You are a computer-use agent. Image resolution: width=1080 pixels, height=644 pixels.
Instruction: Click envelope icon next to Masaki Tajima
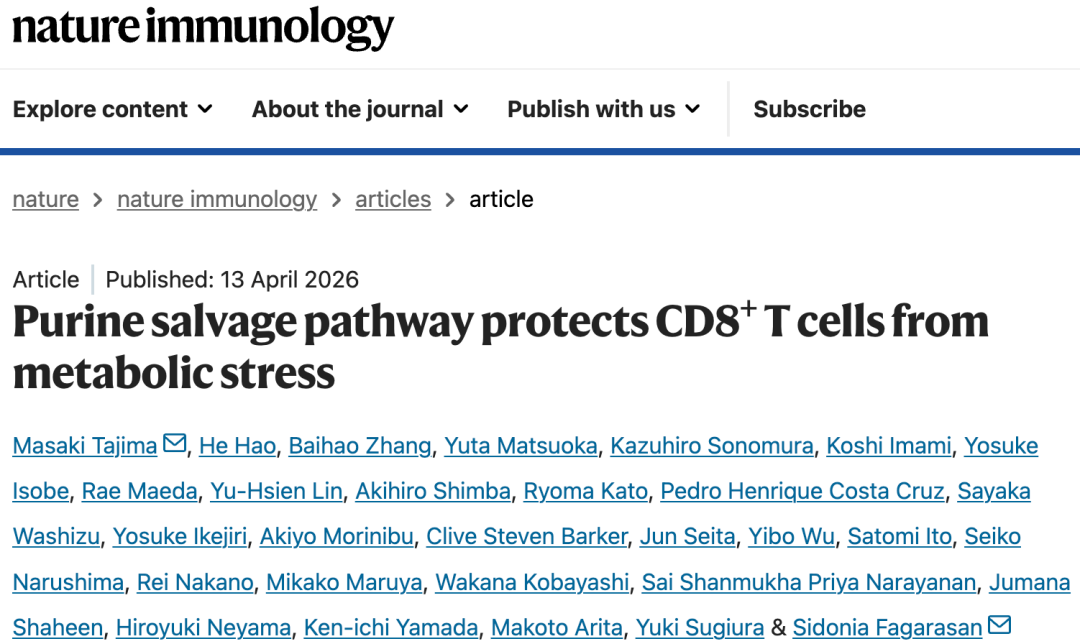(x=175, y=443)
